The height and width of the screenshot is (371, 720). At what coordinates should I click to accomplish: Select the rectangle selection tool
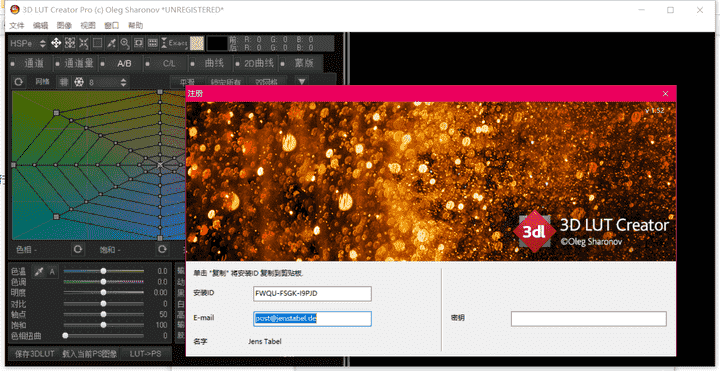pyautogui.click(x=97, y=43)
